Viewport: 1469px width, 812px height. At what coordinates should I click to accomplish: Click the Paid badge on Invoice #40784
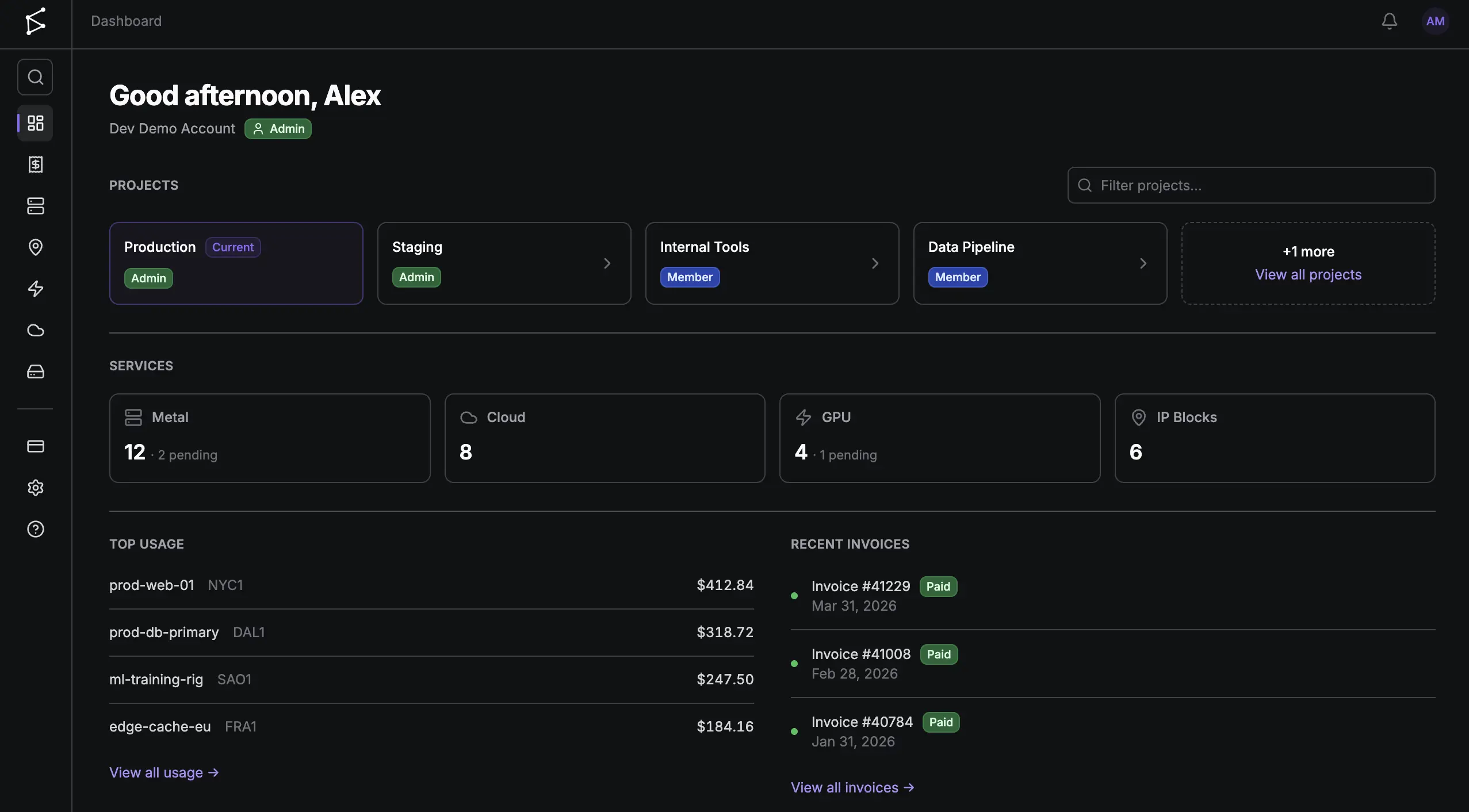pos(941,722)
